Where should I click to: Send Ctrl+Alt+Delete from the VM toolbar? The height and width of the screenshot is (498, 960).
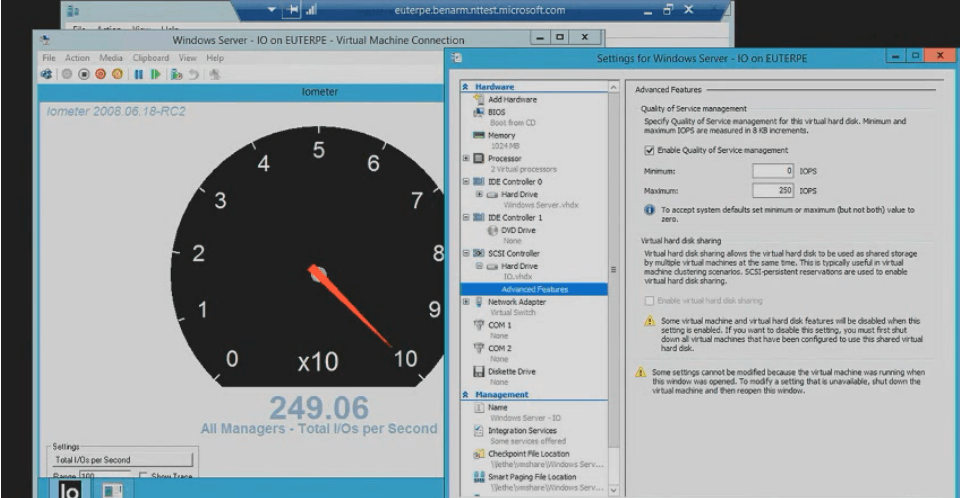(47, 74)
